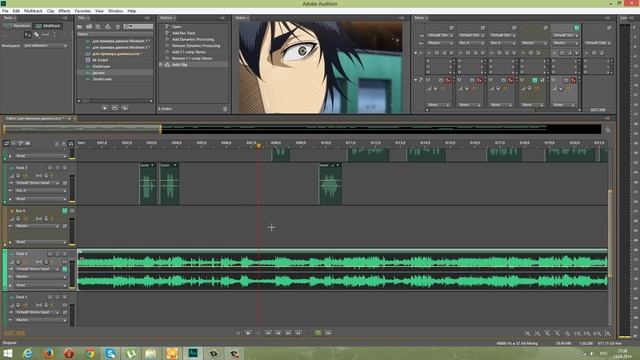Toggle Auto-play icon below Files list
The height and width of the screenshot is (360, 640).
125,108
